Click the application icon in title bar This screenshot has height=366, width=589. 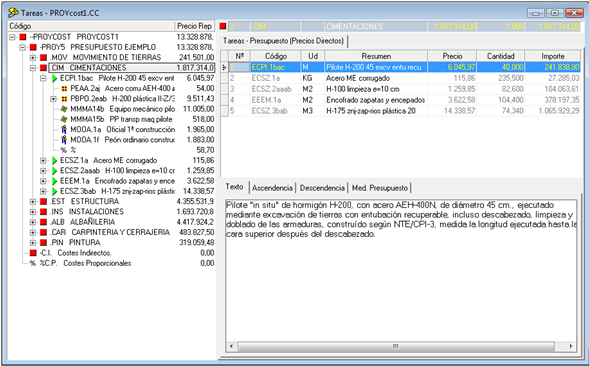tap(13, 13)
